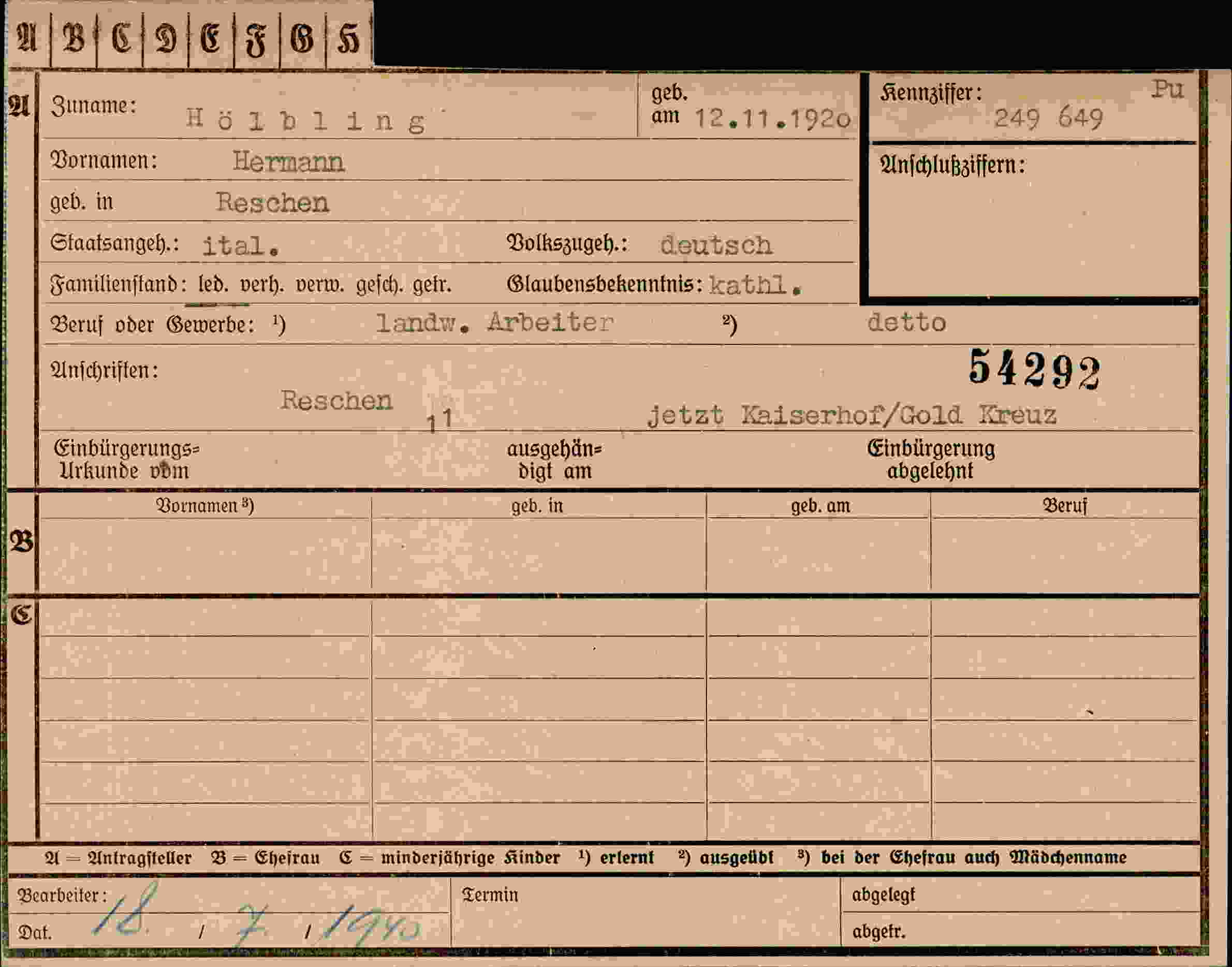The width and height of the screenshot is (1232, 967).
Task: Click index tab letter E at top
Action: point(211,39)
